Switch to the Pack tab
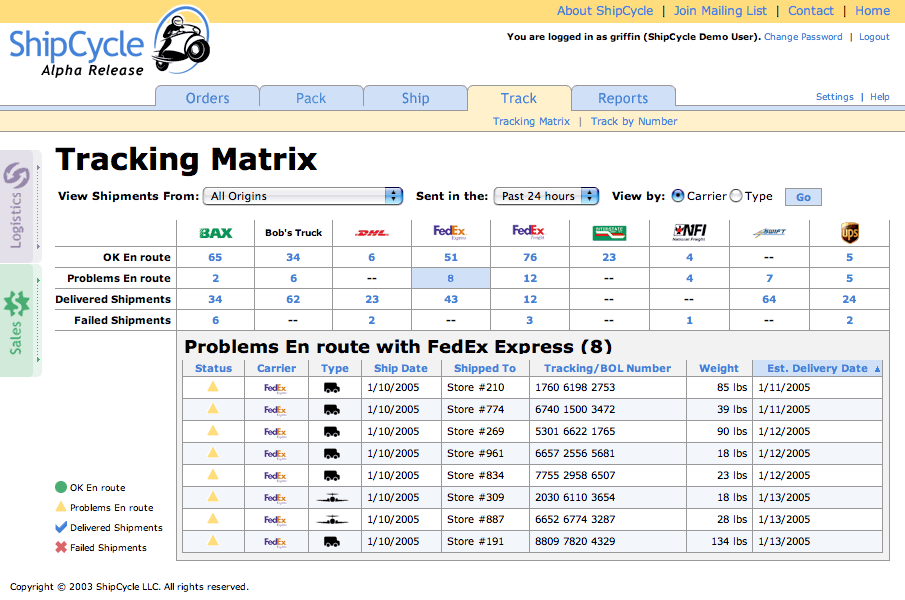Viewport: 905px width, 600px height. (311, 98)
